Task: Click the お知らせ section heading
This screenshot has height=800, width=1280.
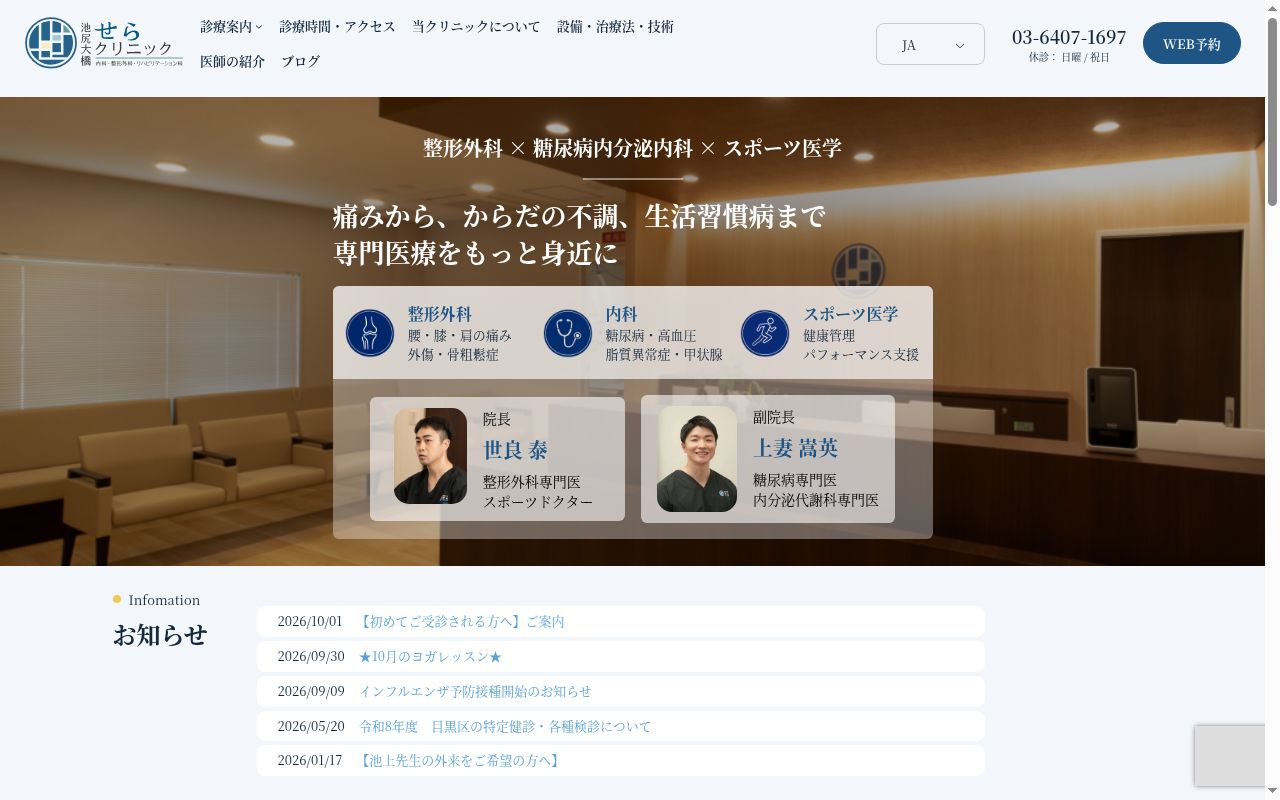Action: click(160, 634)
